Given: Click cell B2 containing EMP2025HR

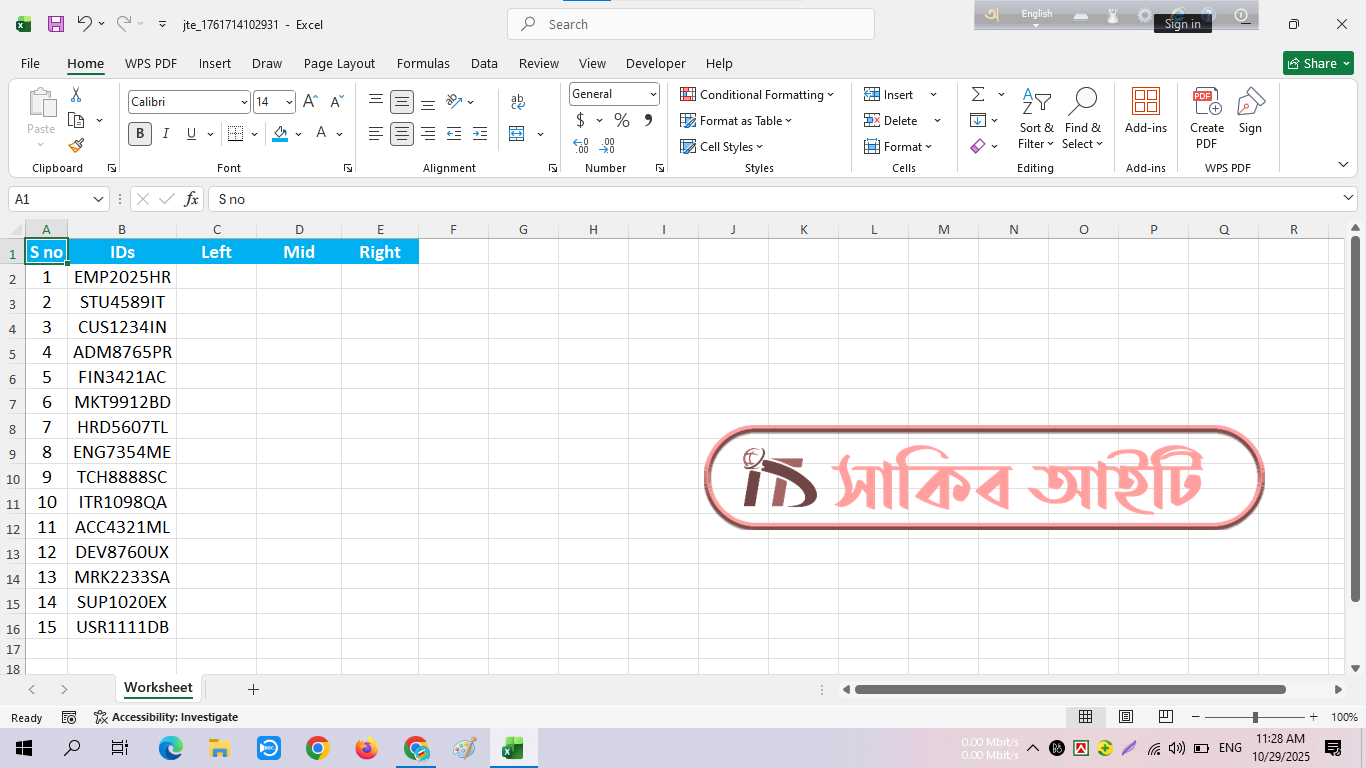Looking at the screenshot, I should click(x=122, y=277).
